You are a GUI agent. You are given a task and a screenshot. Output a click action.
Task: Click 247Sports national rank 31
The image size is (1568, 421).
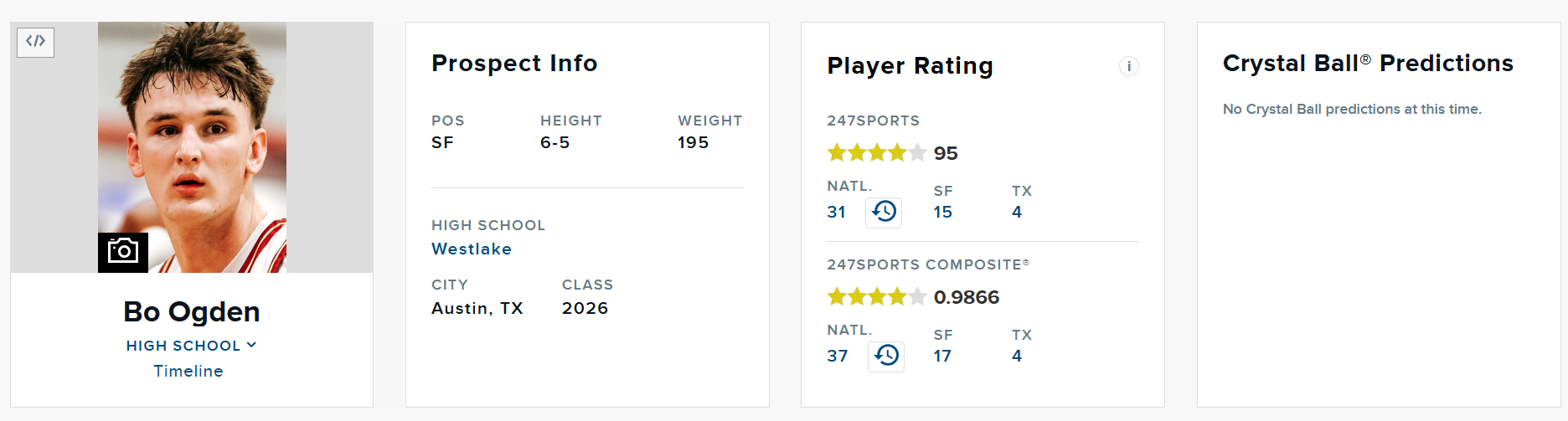[x=836, y=212]
